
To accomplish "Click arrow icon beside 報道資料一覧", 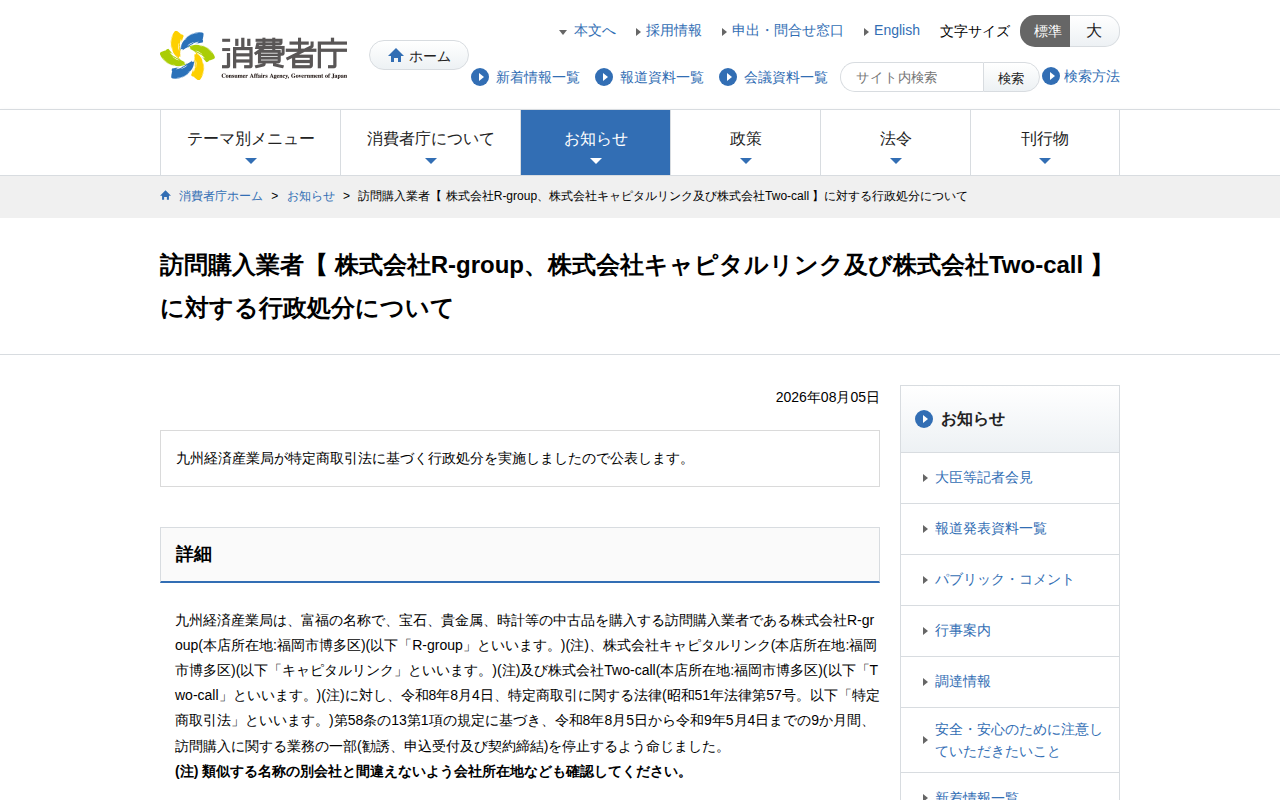I will 604,77.
